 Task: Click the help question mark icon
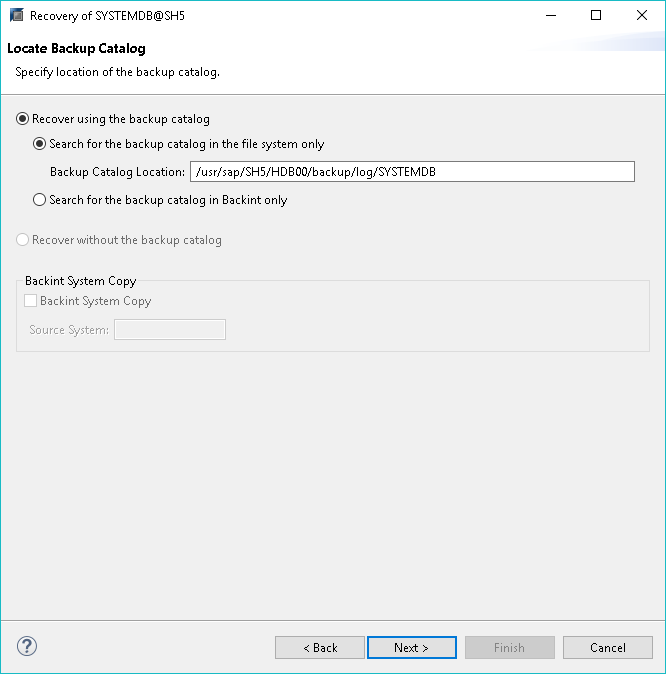pyautogui.click(x=27, y=646)
